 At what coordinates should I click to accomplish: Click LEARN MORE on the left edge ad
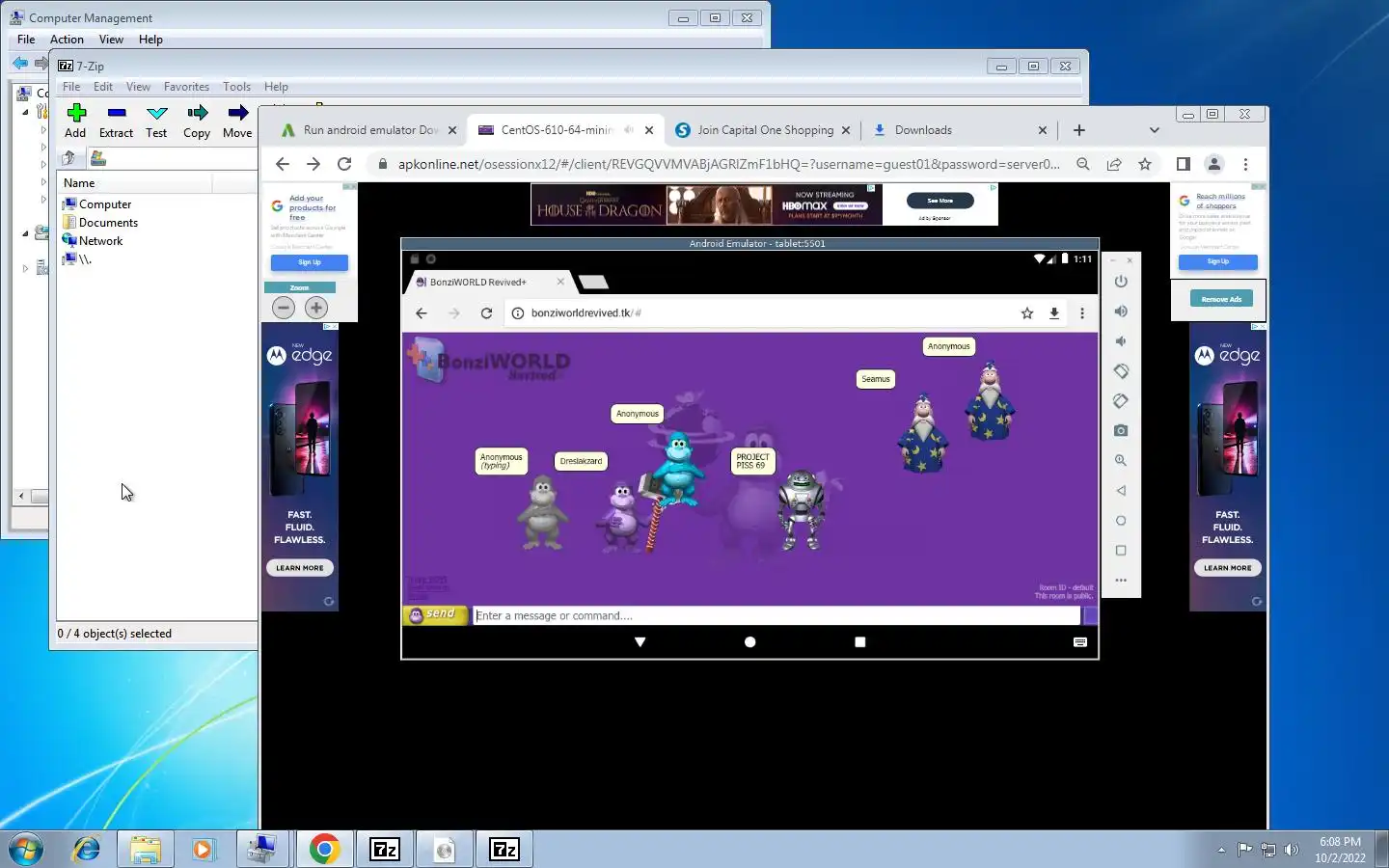pyautogui.click(x=300, y=568)
